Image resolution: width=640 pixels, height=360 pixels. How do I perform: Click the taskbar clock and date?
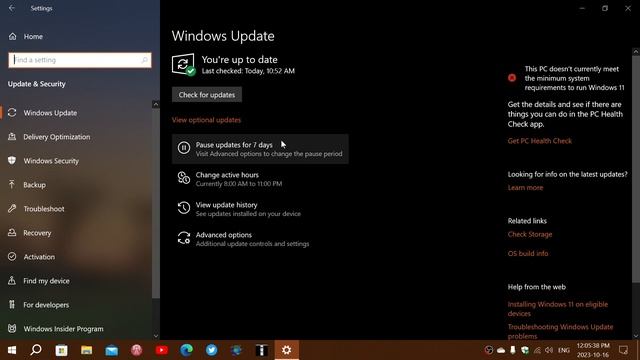593,350
